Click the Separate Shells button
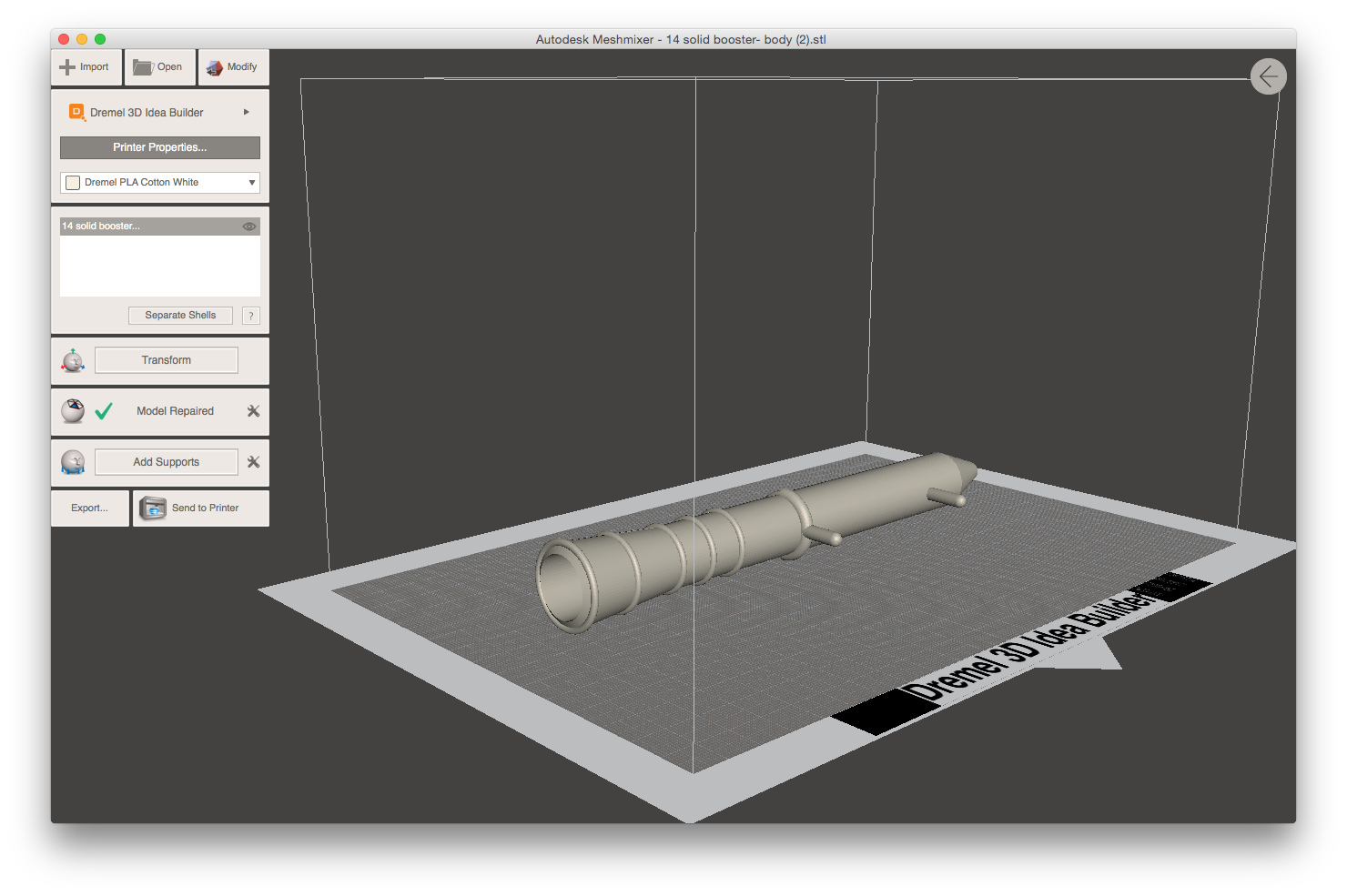Screen dimensions: 1347x896 click(x=180, y=316)
